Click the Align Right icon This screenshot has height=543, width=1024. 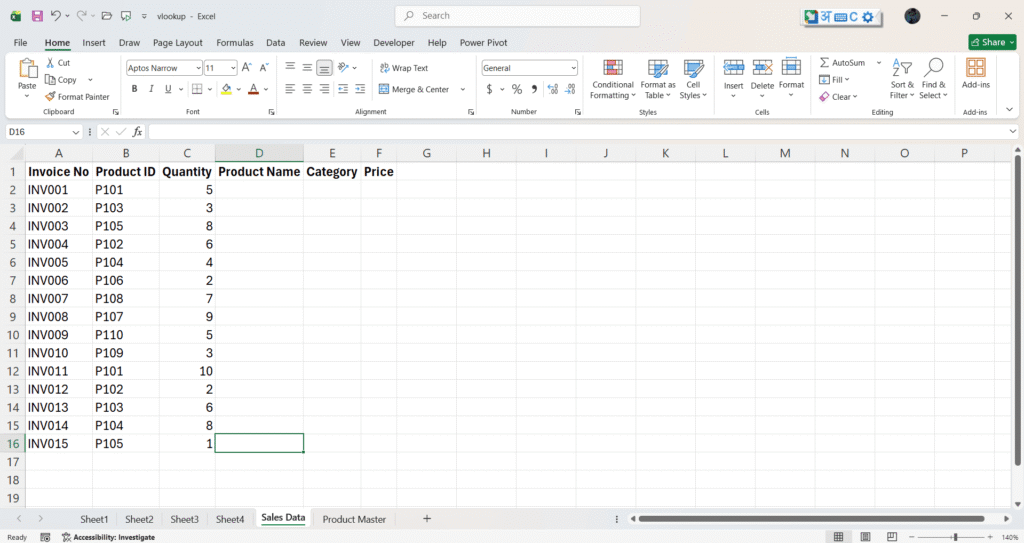tap(324, 89)
